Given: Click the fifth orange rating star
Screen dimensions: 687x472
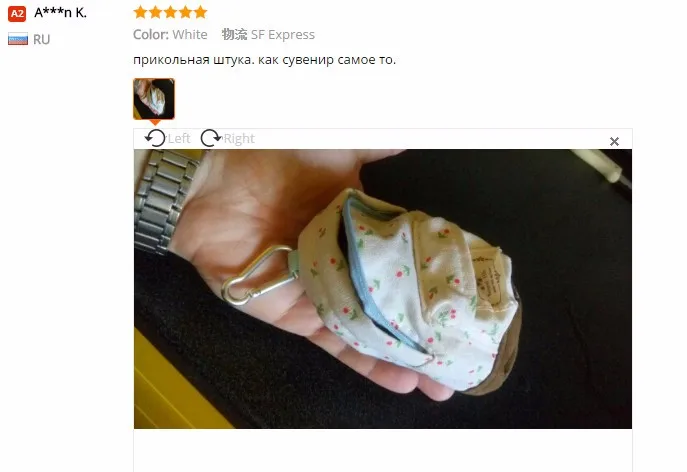Looking at the screenshot, I should click(200, 12).
